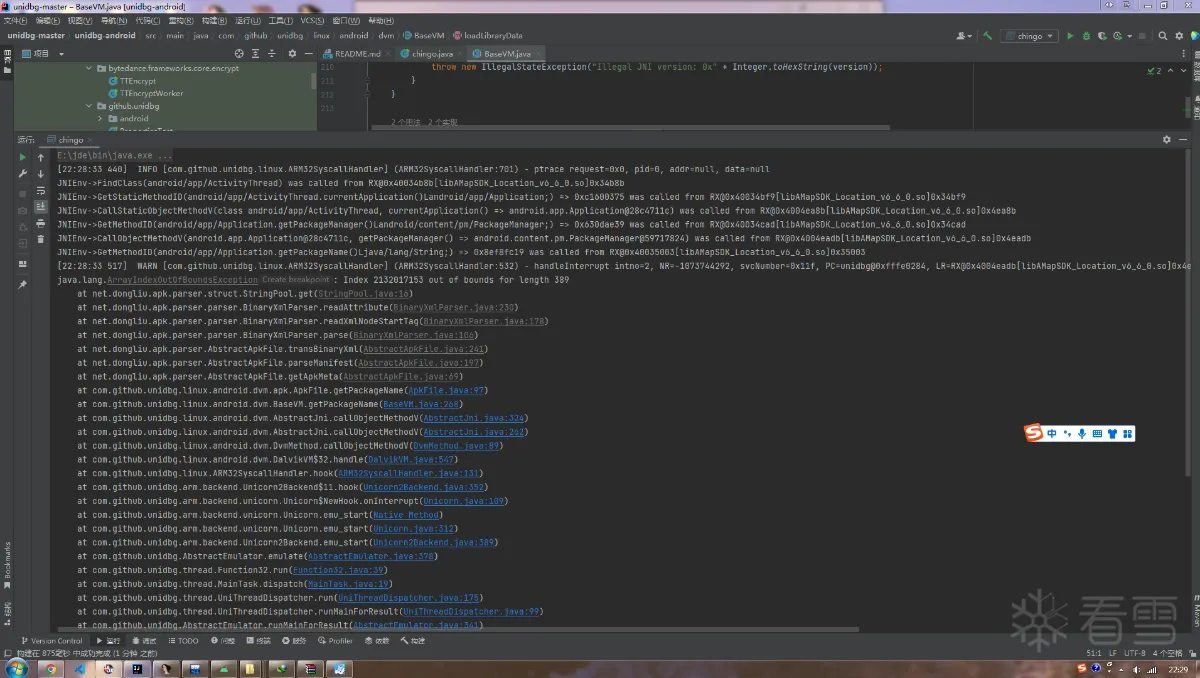Click Create breakpoint hint link
The width and height of the screenshot is (1200, 678).
pyautogui.click(x=296, y=280)
